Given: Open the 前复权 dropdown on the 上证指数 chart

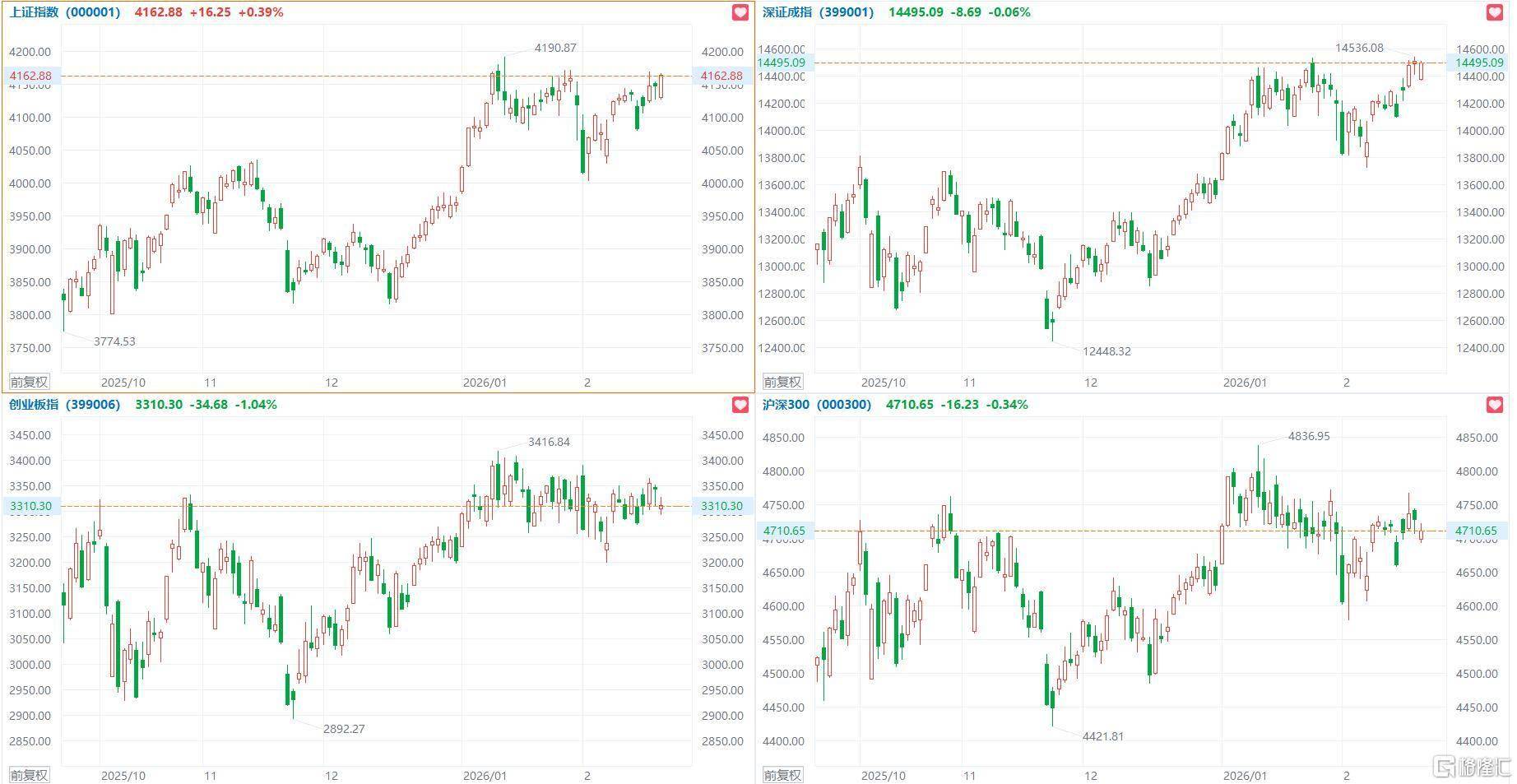Looking at the screenshot, I should click(29, 382).
